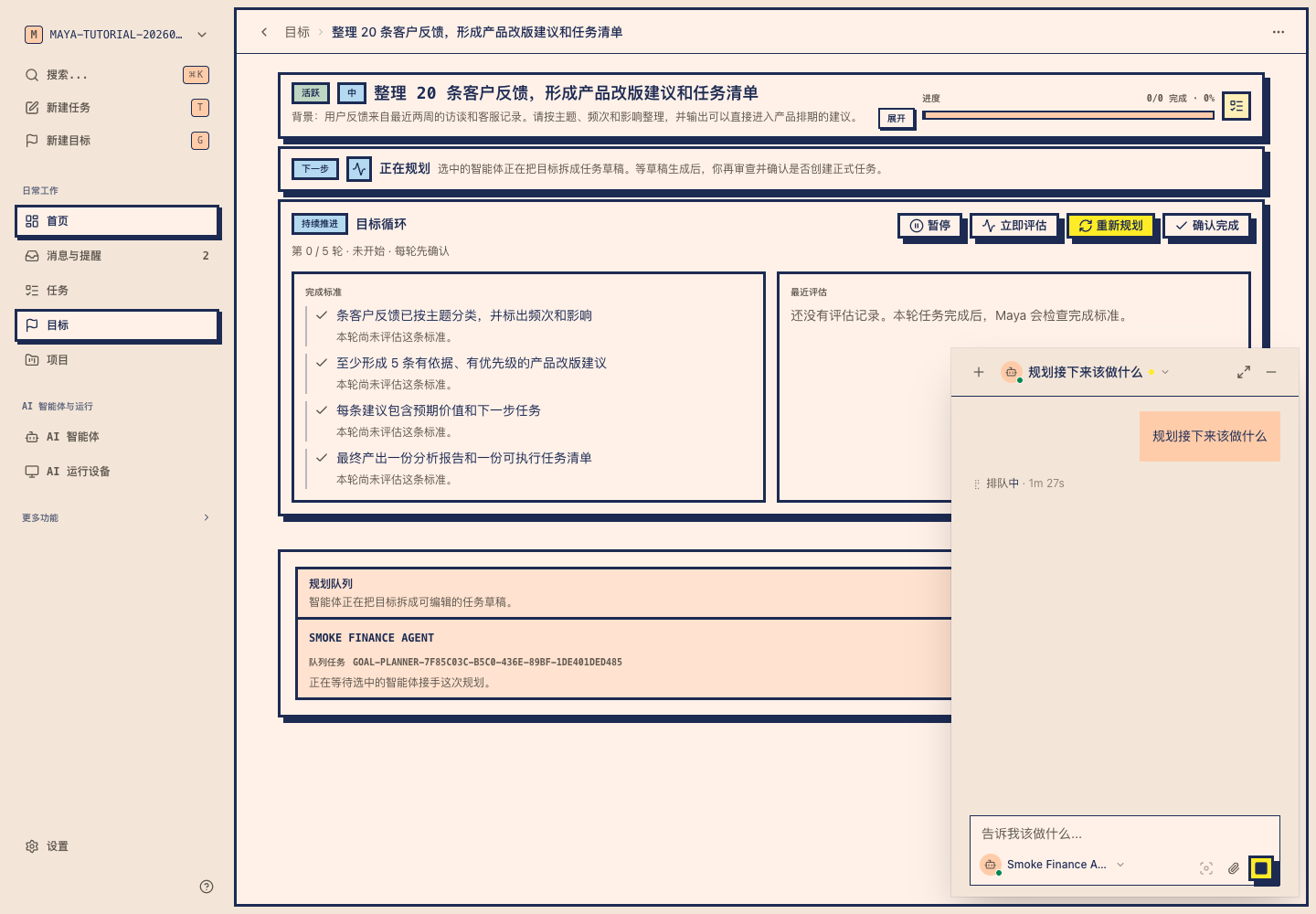Click 展开 to expand the background text
The image size is (1316, 914).
point(897,118)
